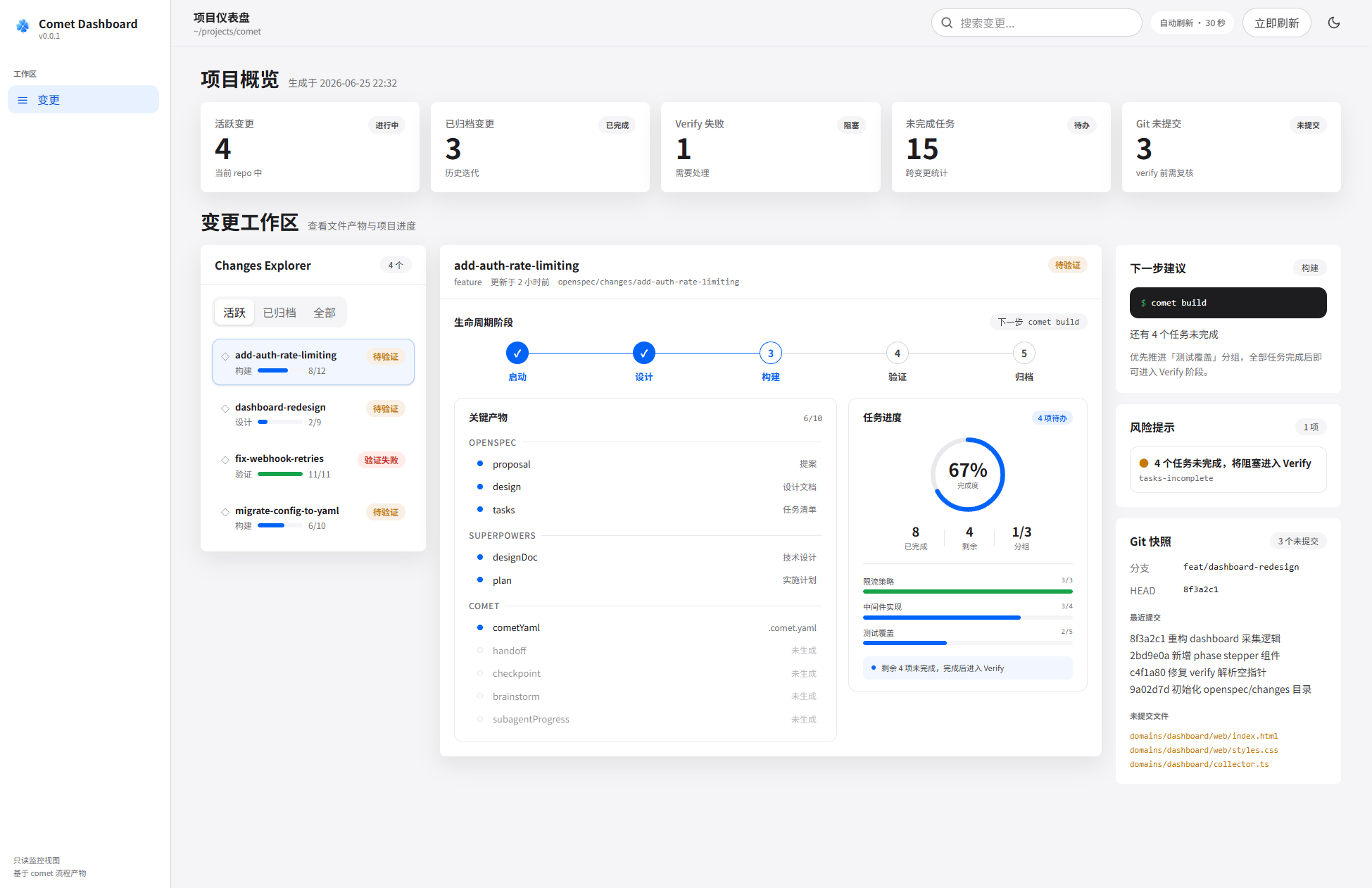Open uncommitted file domains/dashboard/collector.ts
The width and height of the screenshot is (1372, 888).
pos(1199,764)
